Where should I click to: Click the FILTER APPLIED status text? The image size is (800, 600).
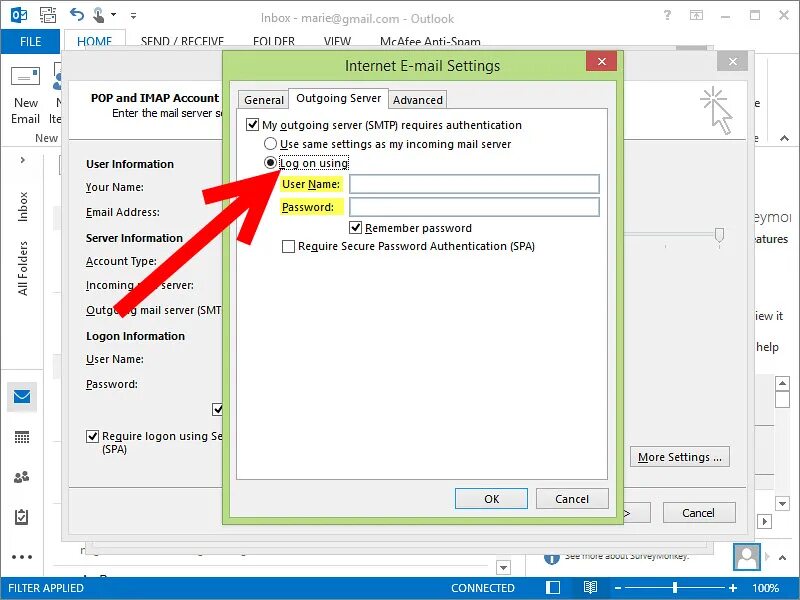[46, 588]
